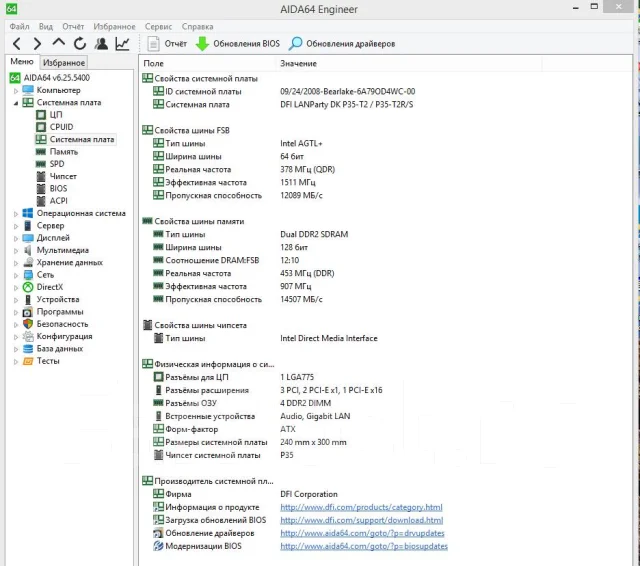The image size is (640, 566).
Task: Click Обновления BIOS green arrow button
Action: [238, 44]
